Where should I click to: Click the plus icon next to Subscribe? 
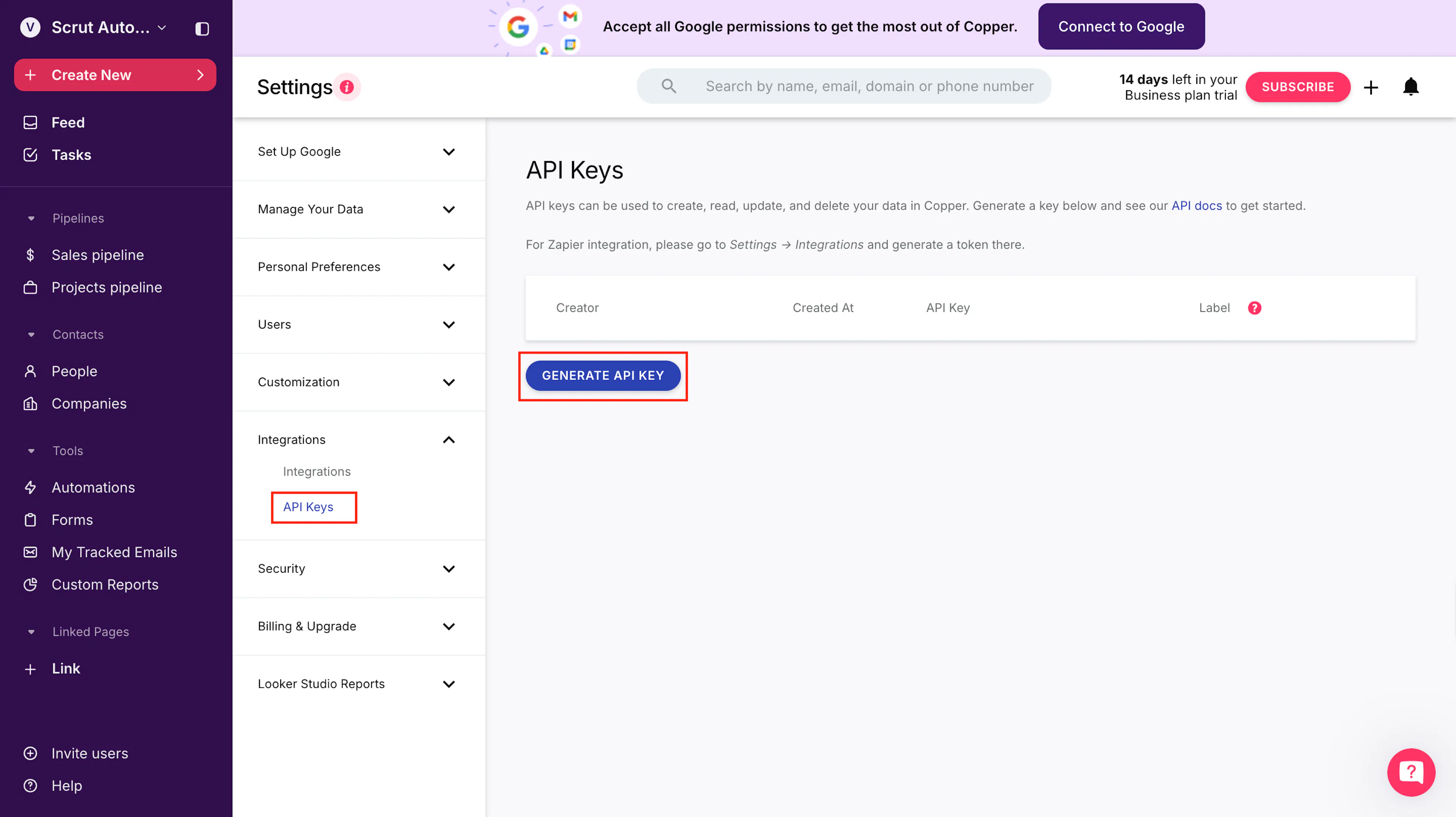pyautogui.click(x=1371, y=87)
